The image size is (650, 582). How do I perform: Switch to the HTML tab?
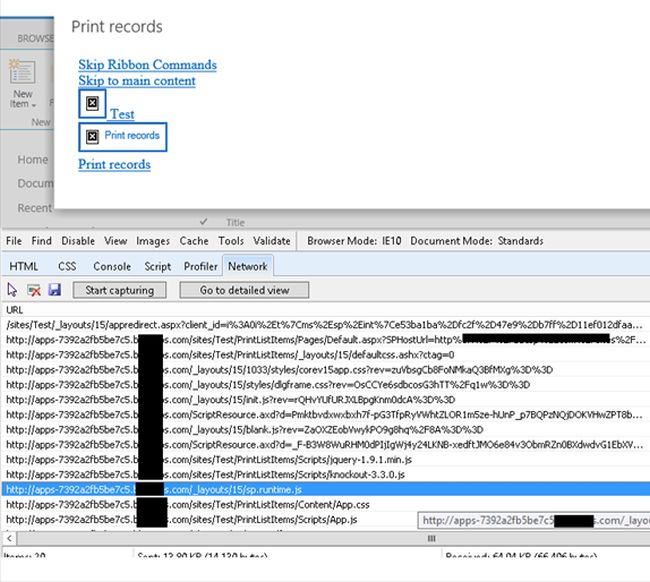point(24,266)
